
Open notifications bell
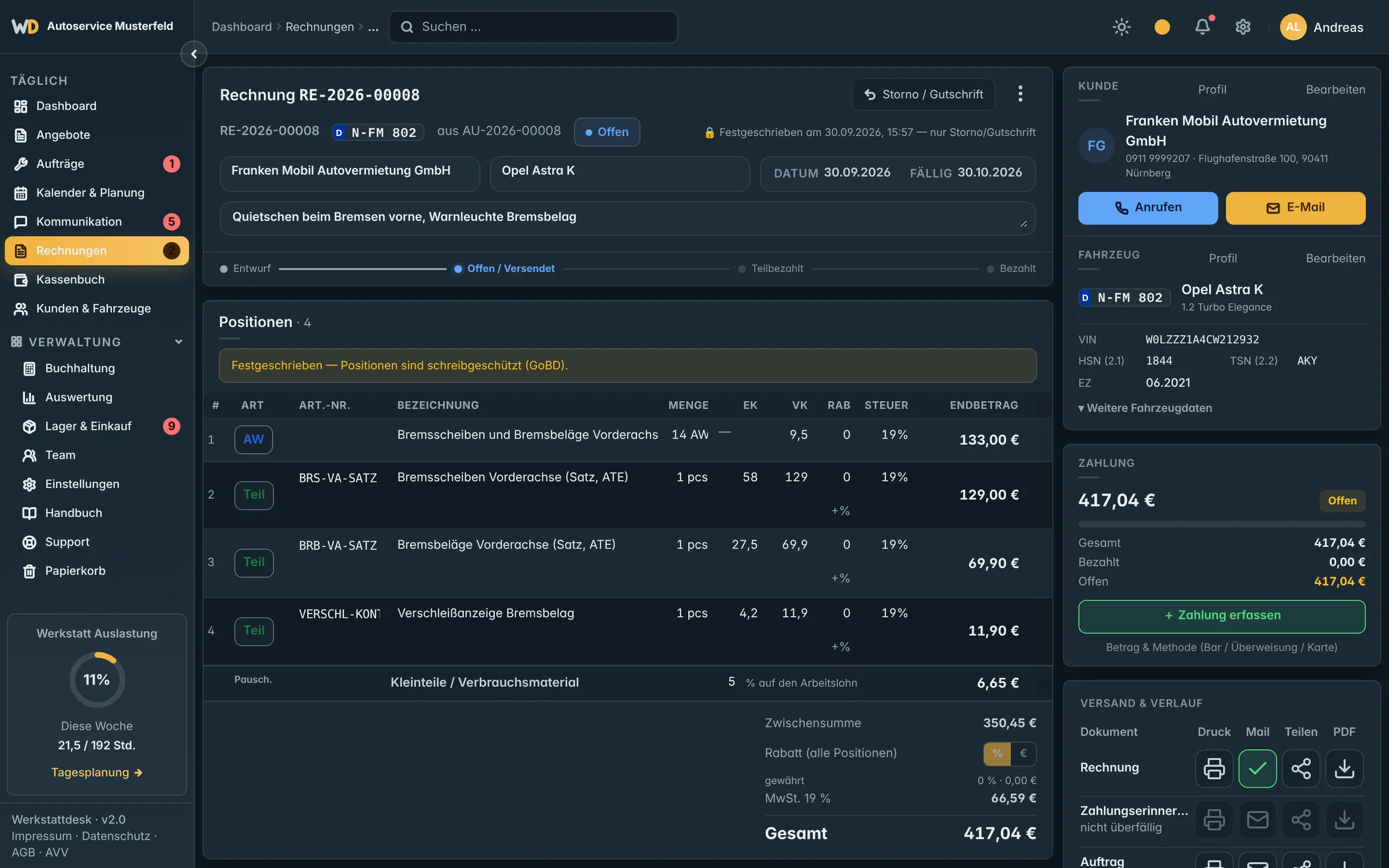pos(1203,27)
